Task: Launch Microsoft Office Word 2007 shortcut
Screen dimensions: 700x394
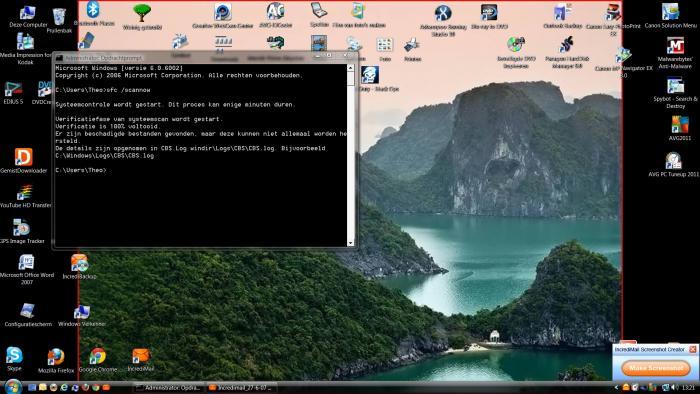Action: pos(26,269)
